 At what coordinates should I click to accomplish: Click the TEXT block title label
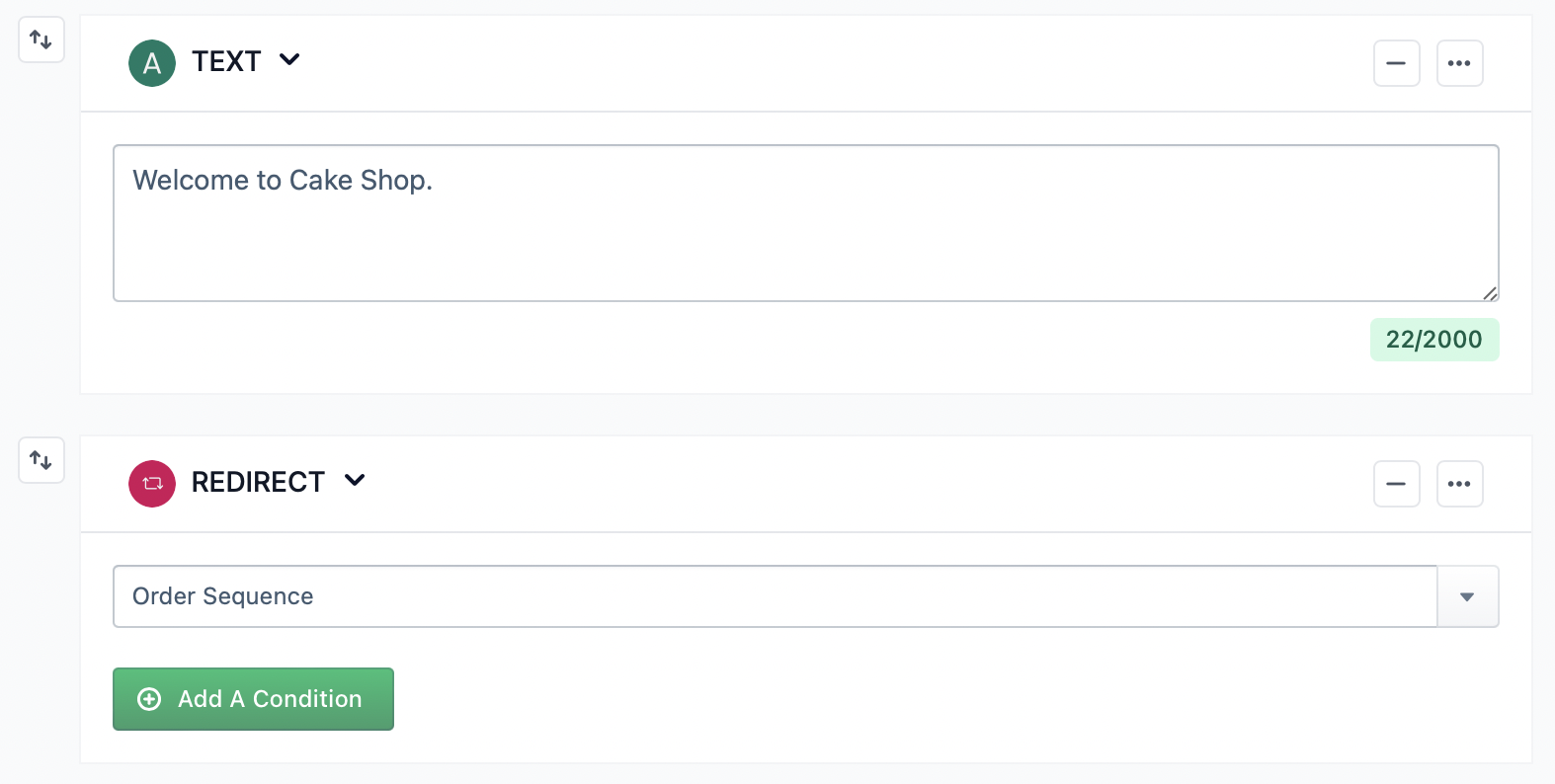(226, 62)
